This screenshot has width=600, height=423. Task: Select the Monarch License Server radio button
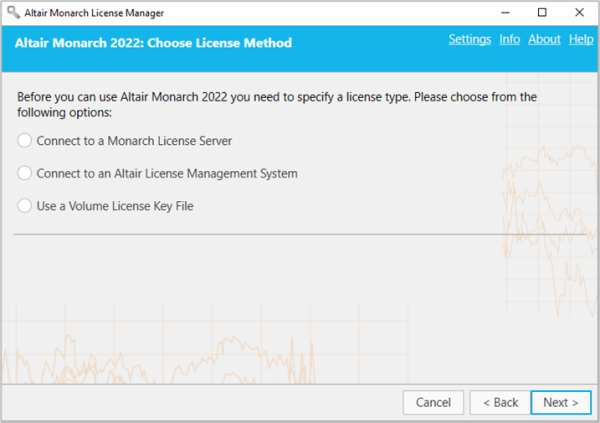pos(25,141)
